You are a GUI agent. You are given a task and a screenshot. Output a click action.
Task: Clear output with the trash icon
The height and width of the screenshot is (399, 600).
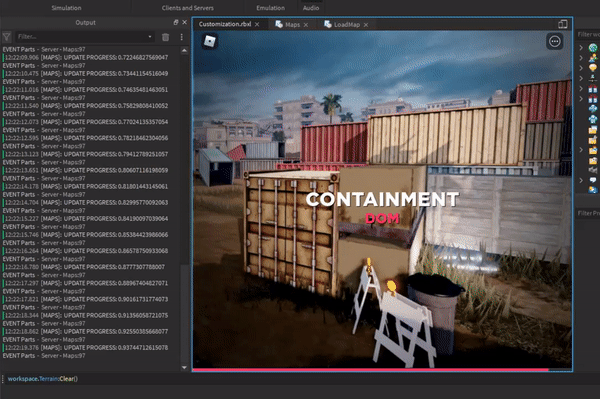coord(165,37)
